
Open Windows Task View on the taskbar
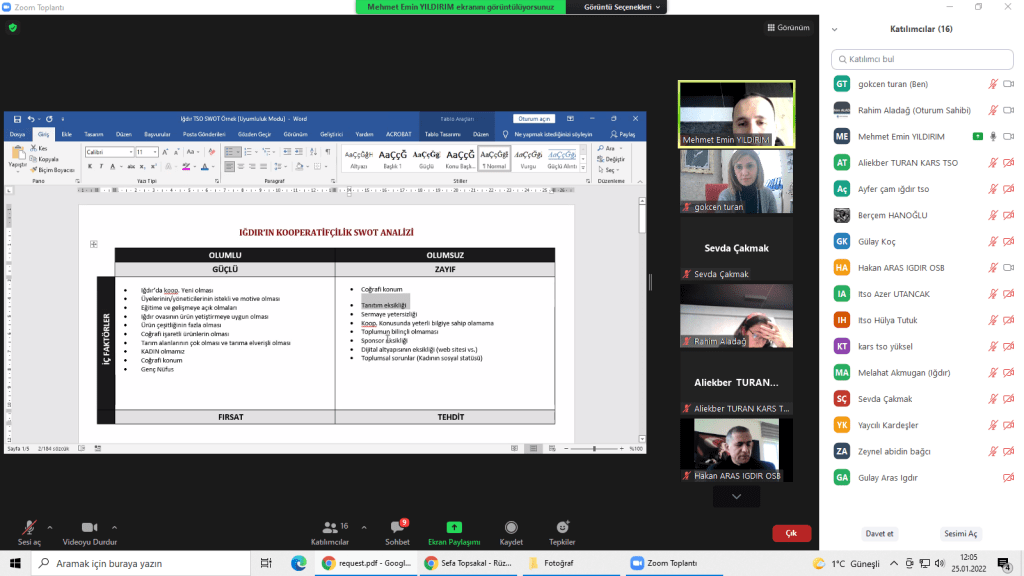[266, 563]
